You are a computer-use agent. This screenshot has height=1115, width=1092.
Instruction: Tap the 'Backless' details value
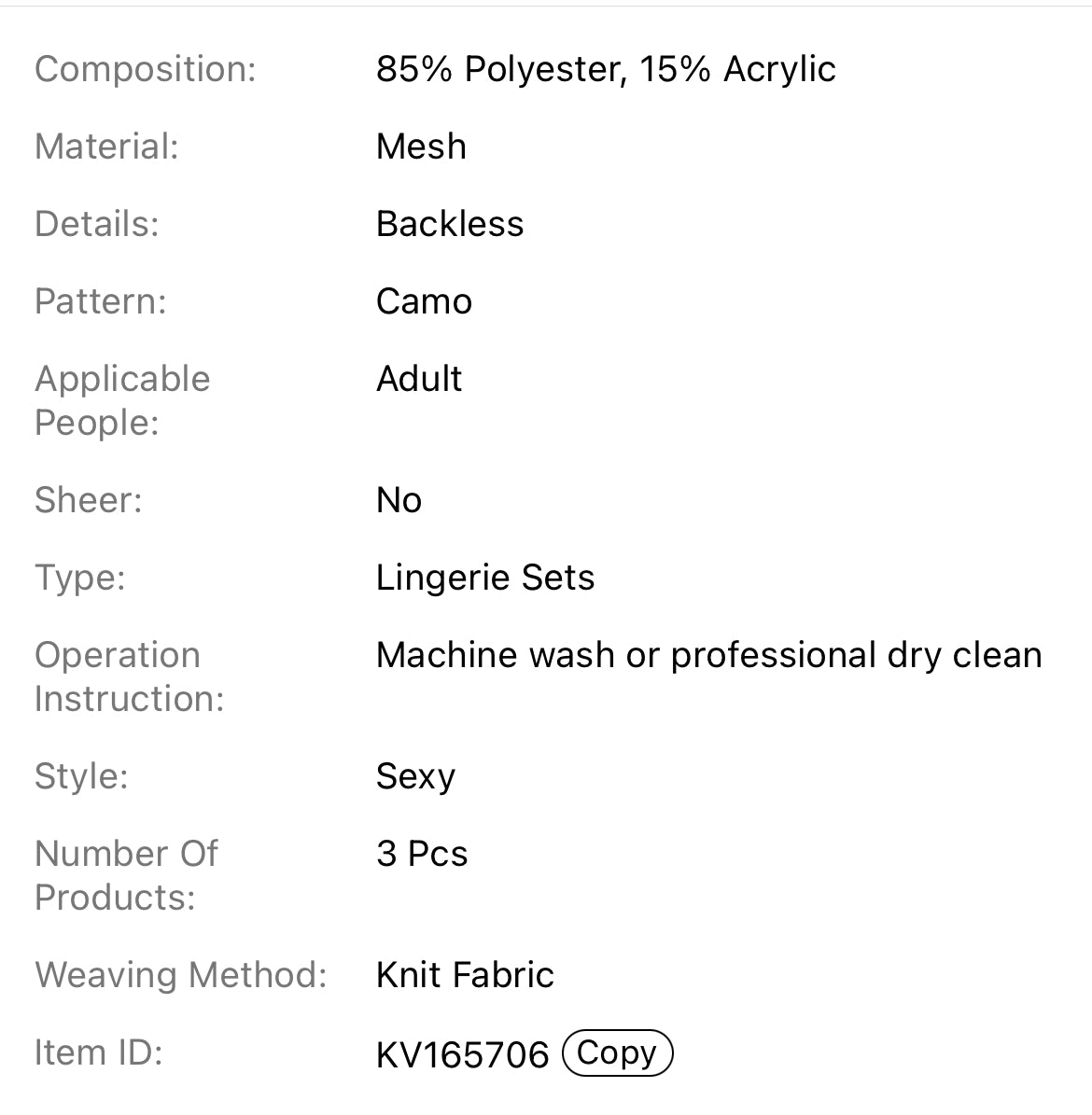point(450,224)
